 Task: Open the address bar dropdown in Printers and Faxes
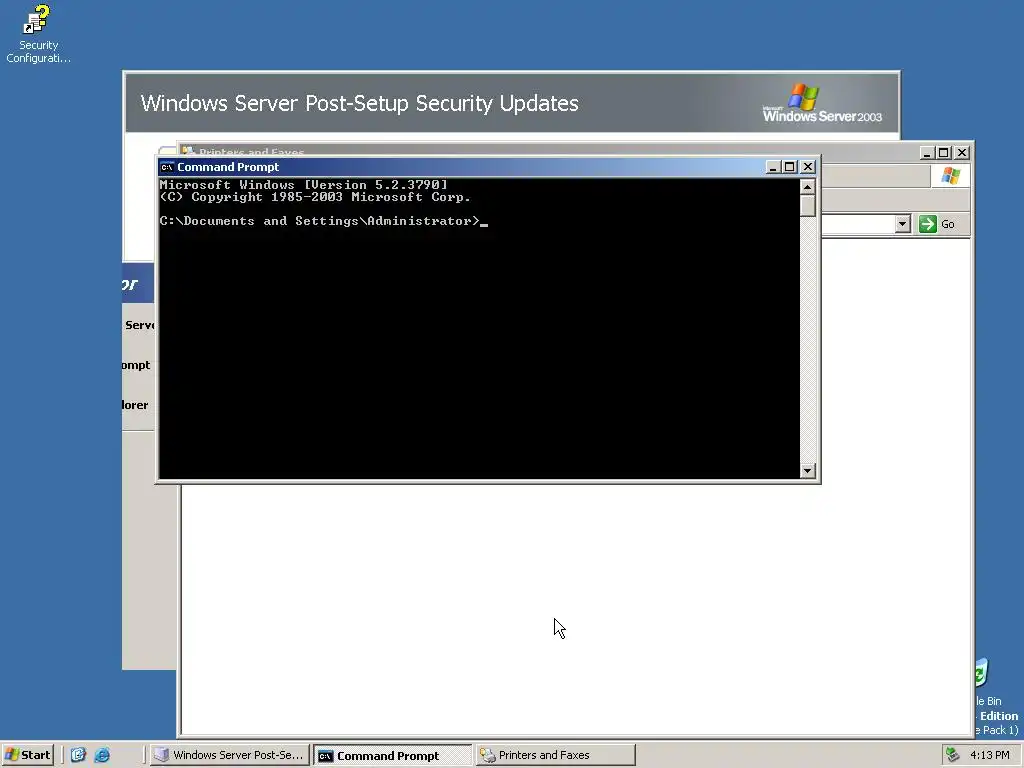pyautogui.click(x=903, y=224)
